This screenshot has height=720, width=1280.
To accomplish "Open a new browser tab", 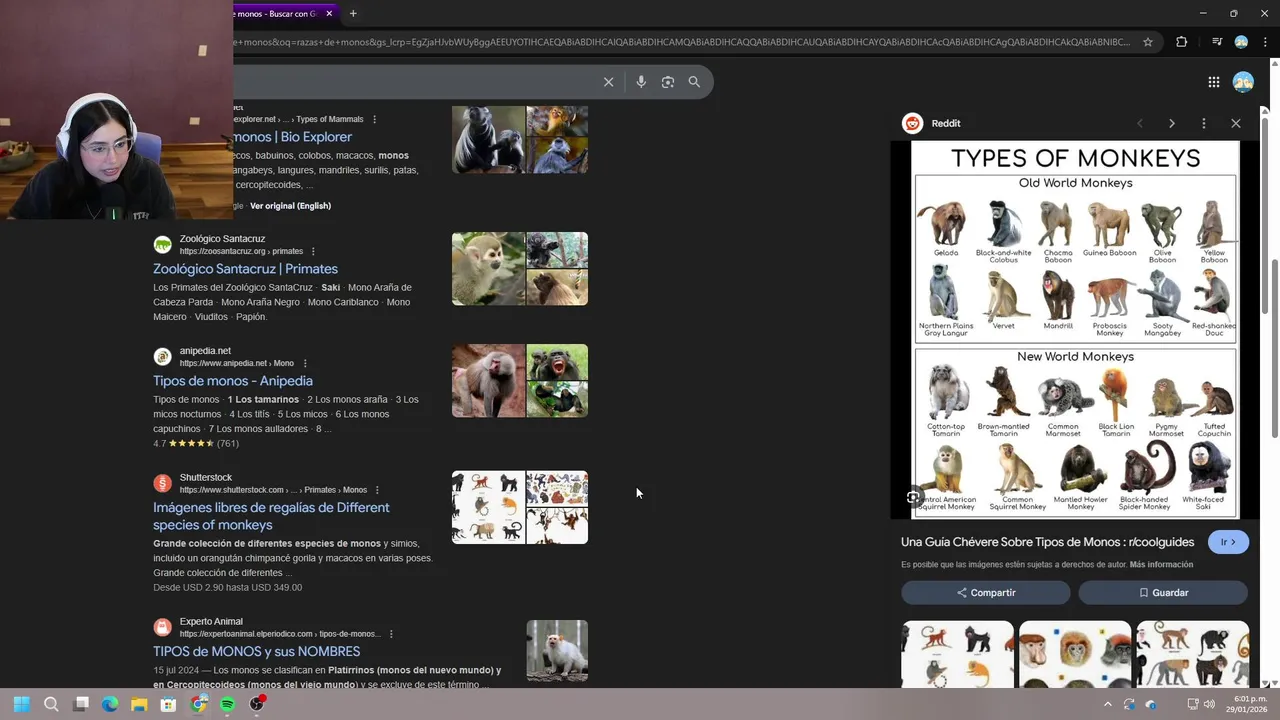I will pyautogui.click(x=353, y=13).
